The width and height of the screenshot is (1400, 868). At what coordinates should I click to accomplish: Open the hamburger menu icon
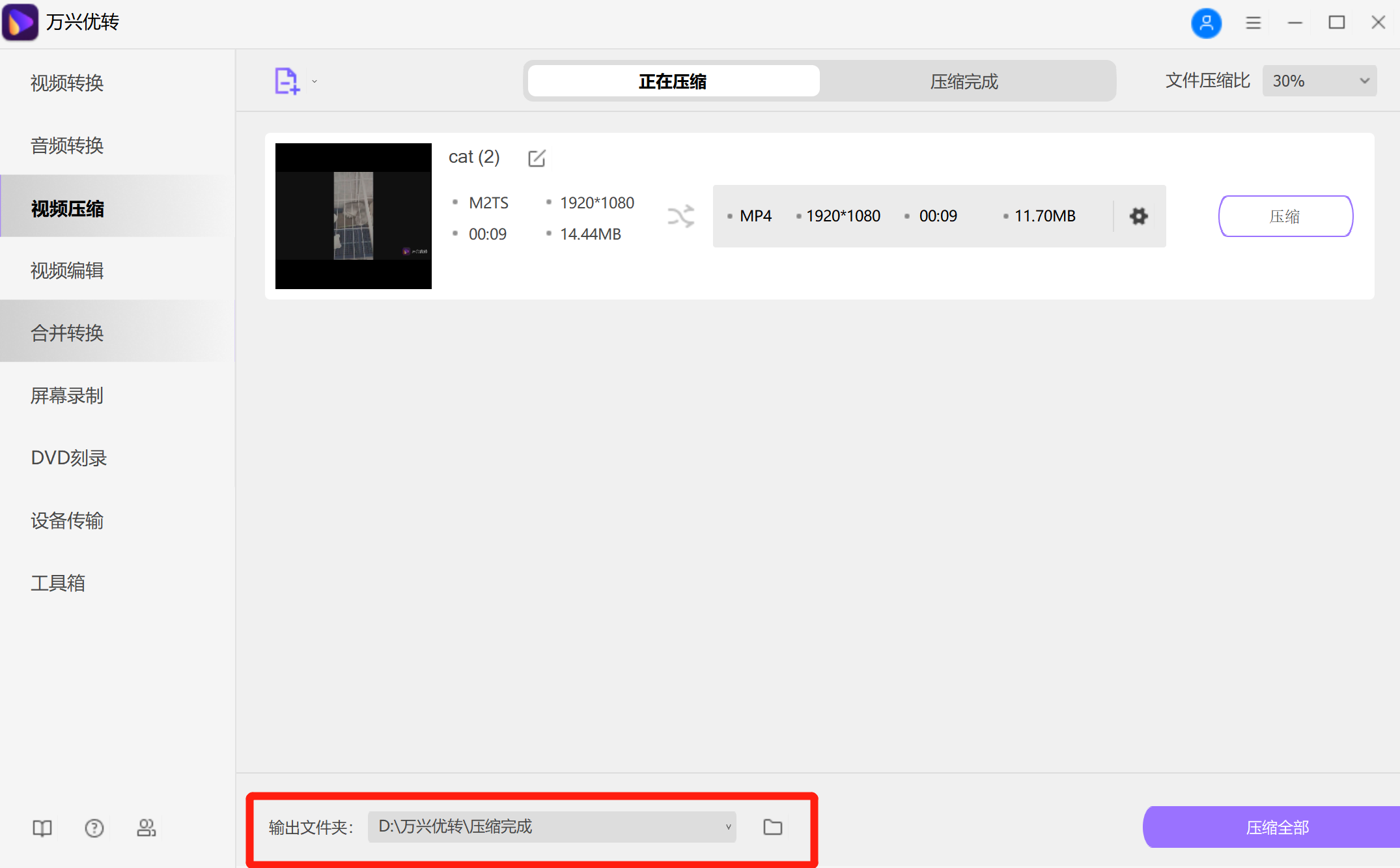click(1253, 23)
